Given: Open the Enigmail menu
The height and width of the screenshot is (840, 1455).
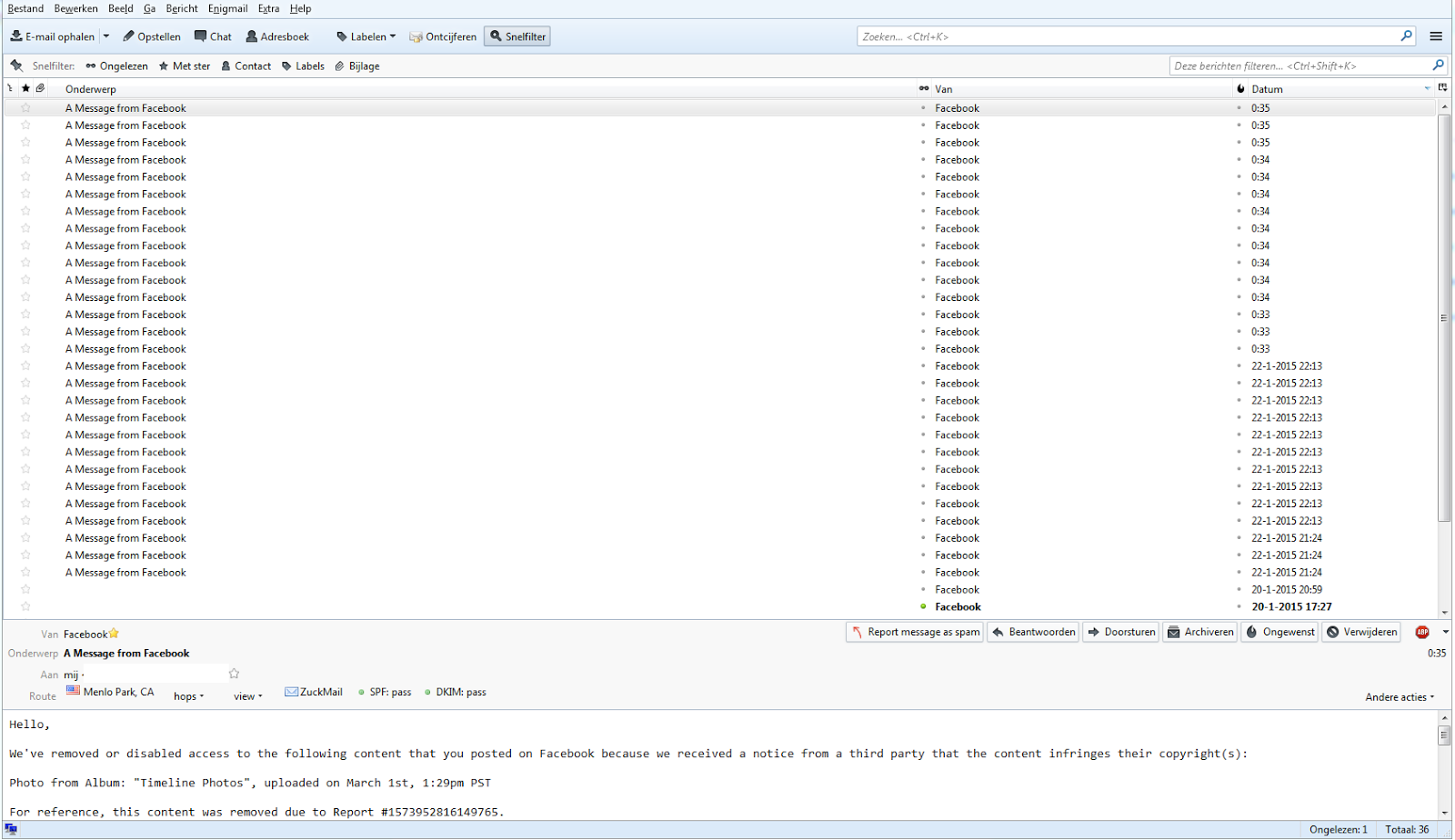Looking at the screenshot, I should point(228,8).
